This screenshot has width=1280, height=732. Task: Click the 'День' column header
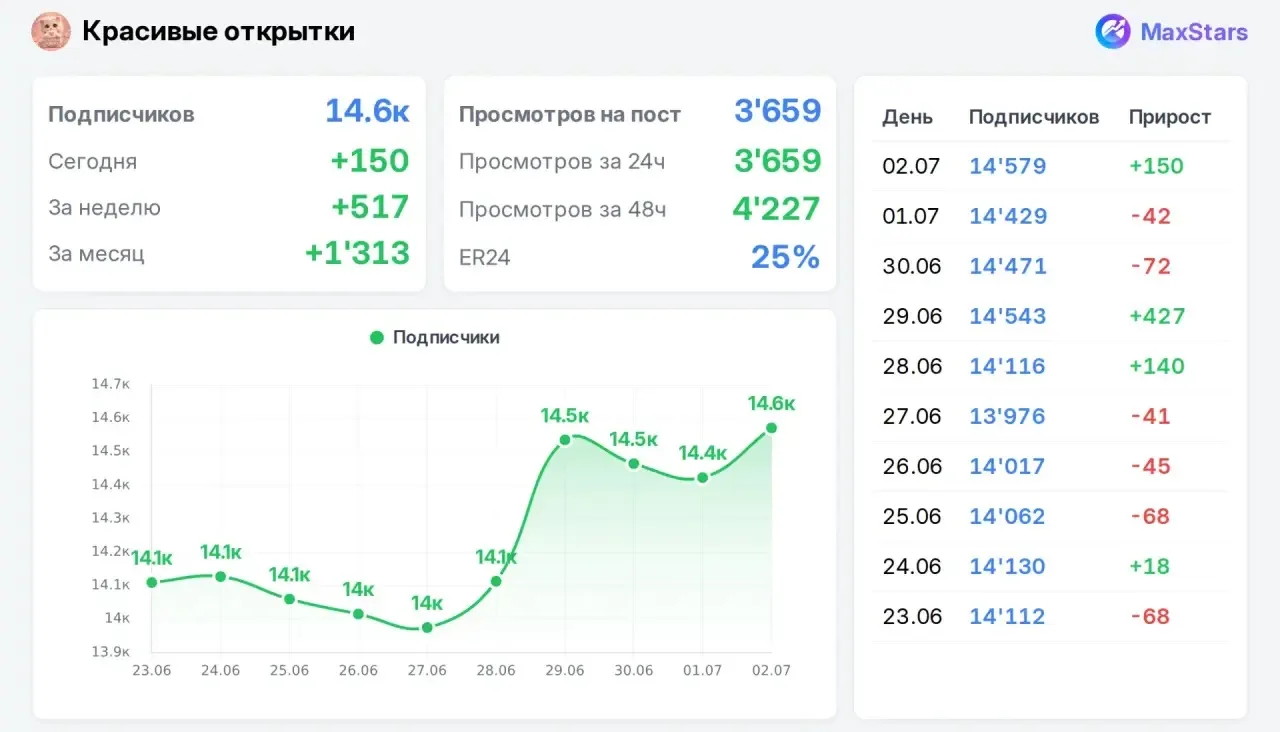click(907, 117)
